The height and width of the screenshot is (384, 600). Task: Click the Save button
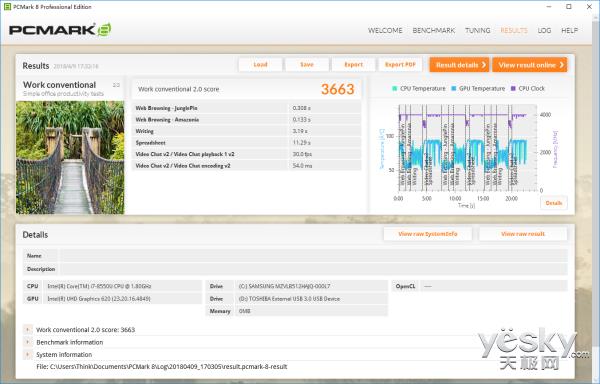pyautogui.click(x=307, y=65)
